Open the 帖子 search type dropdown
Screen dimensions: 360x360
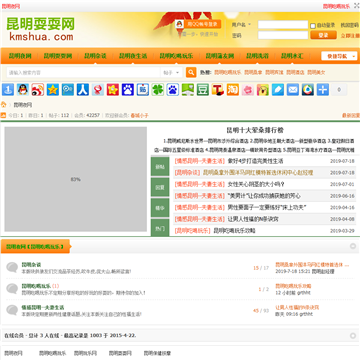[x=171, y=72]
